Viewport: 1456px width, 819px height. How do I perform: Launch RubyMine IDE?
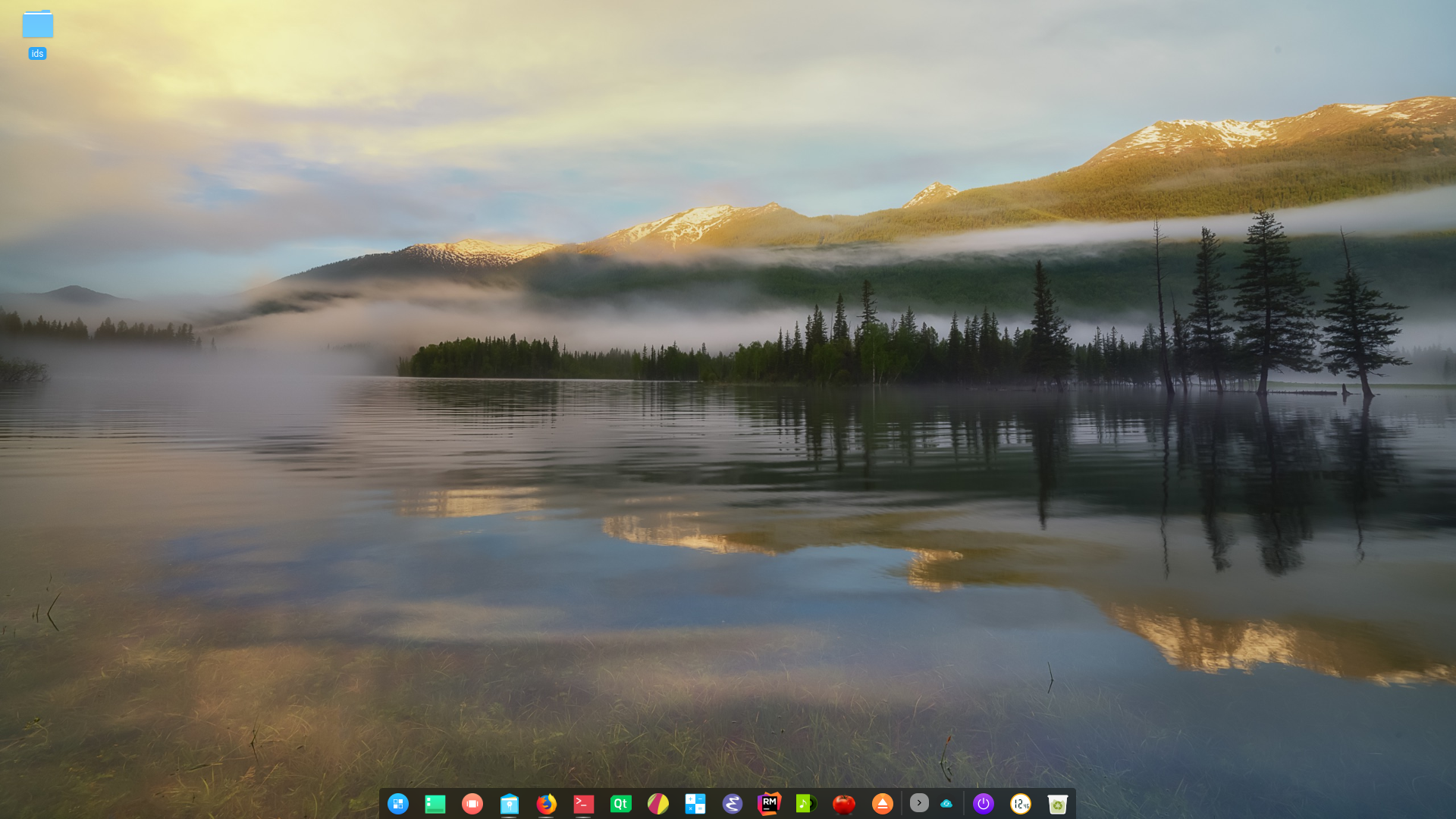tap(769, 804)
